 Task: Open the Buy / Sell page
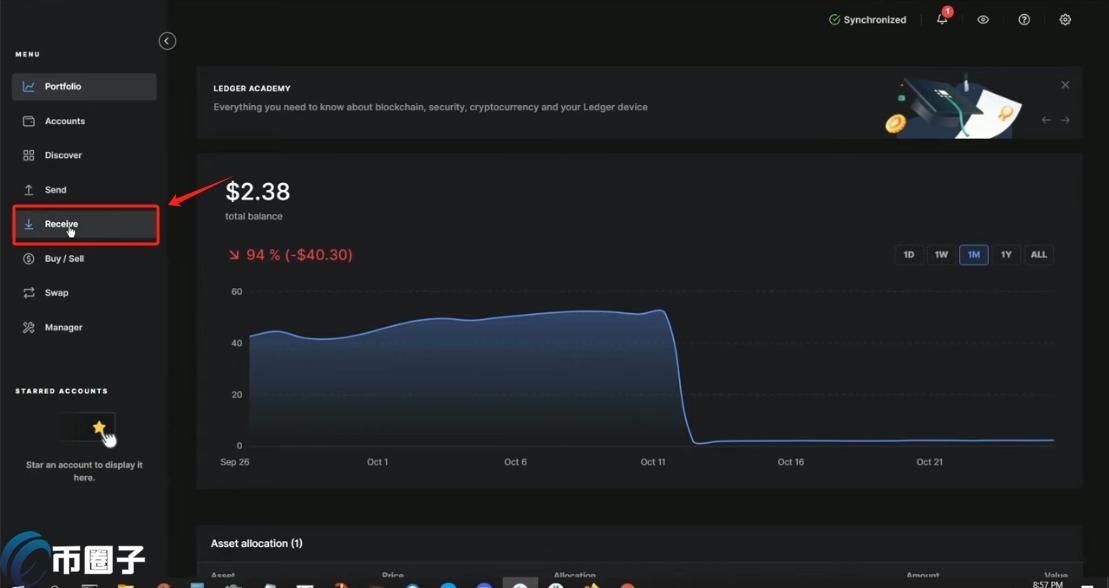point(84,258)
